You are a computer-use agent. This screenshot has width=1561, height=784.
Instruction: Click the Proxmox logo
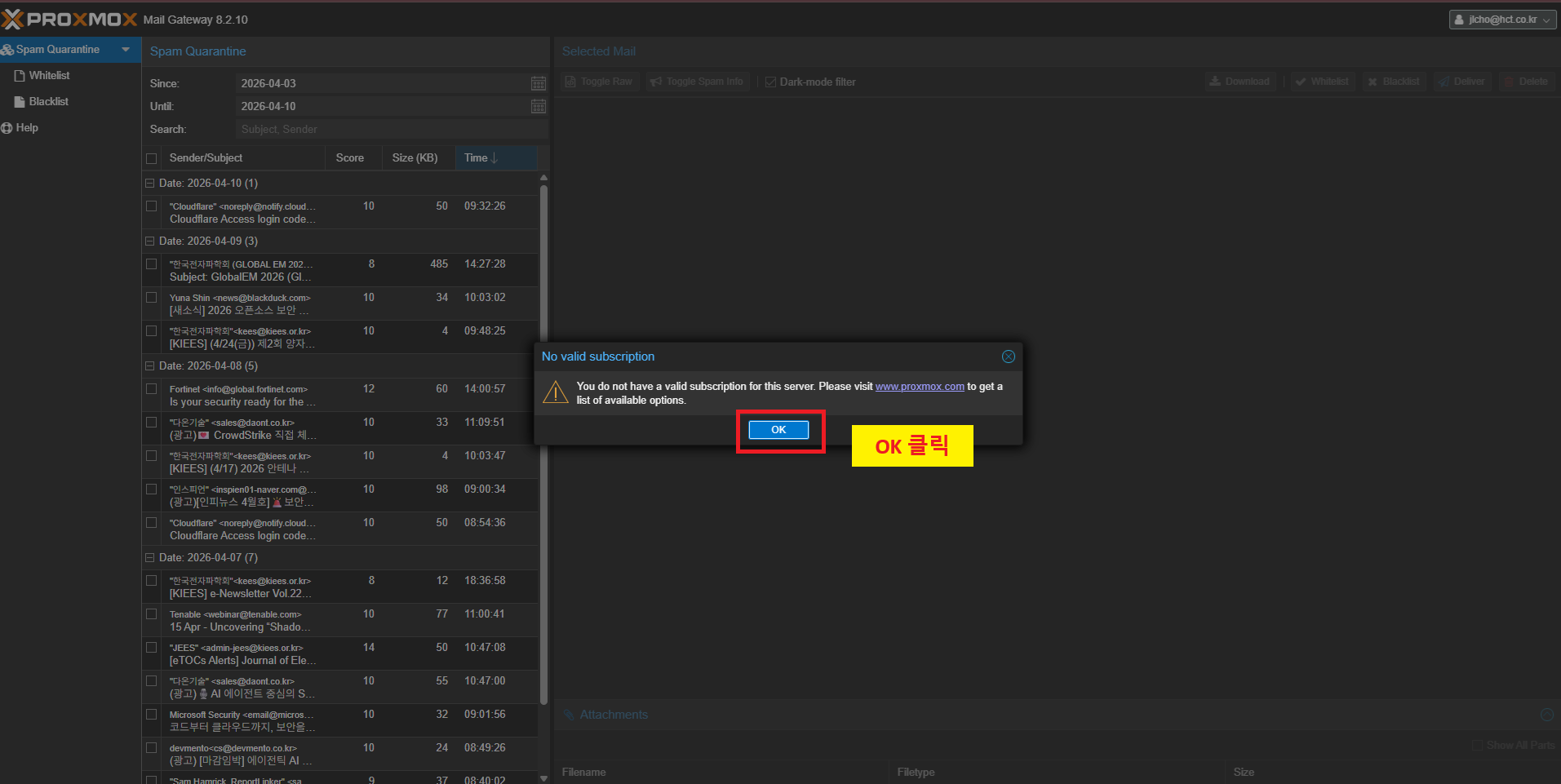pyautogui.click(x=69, y=19)
